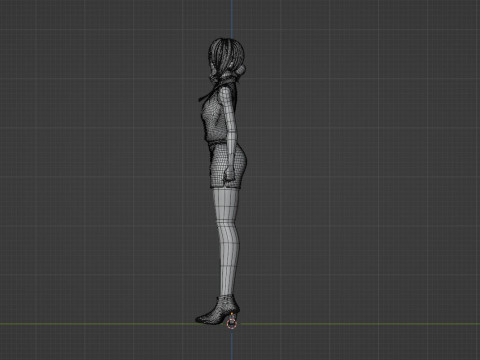
Task: Select the character's hair mesh
Action: coord(226,56)
